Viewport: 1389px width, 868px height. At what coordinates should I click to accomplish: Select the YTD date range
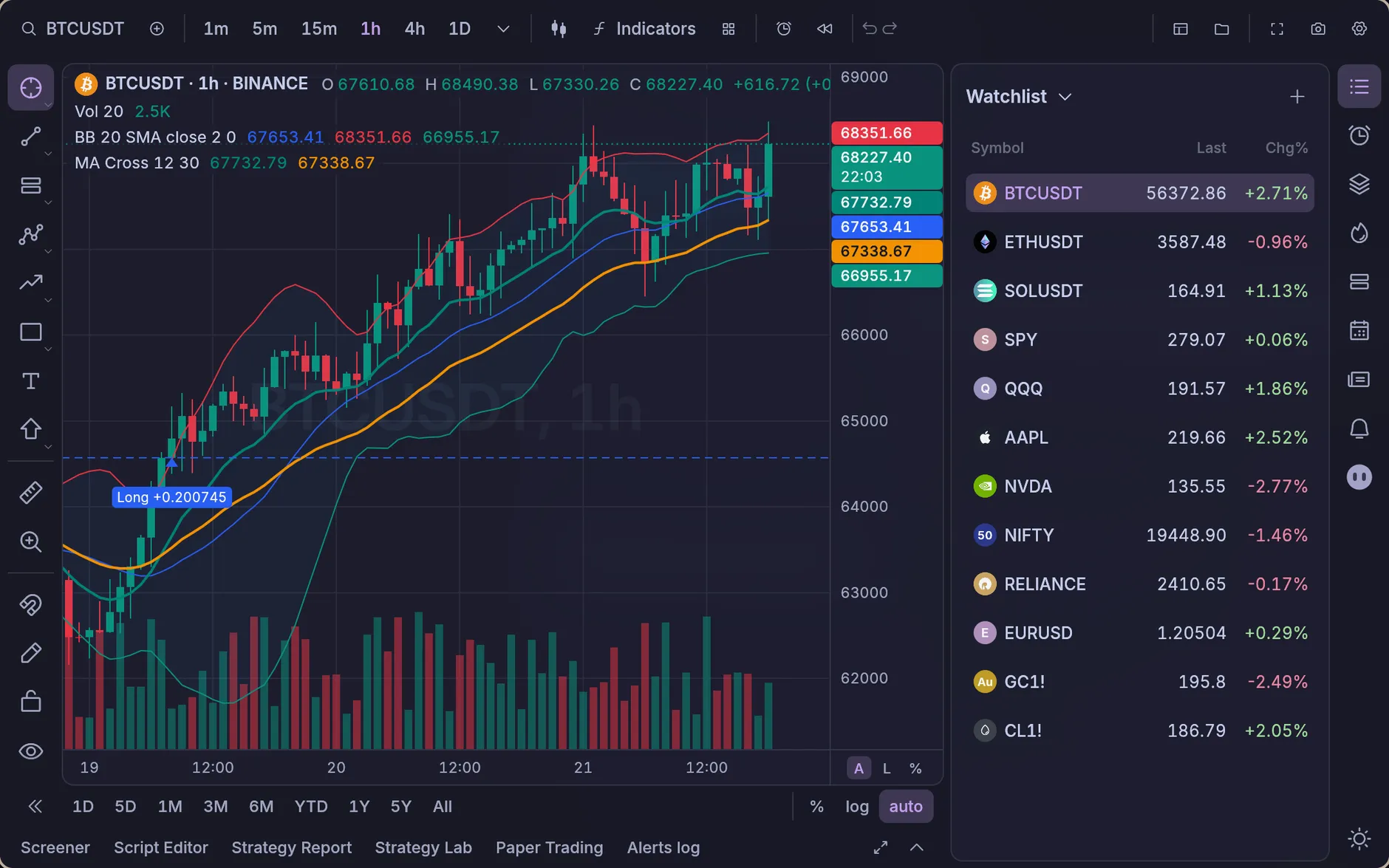tap(310, 806)
